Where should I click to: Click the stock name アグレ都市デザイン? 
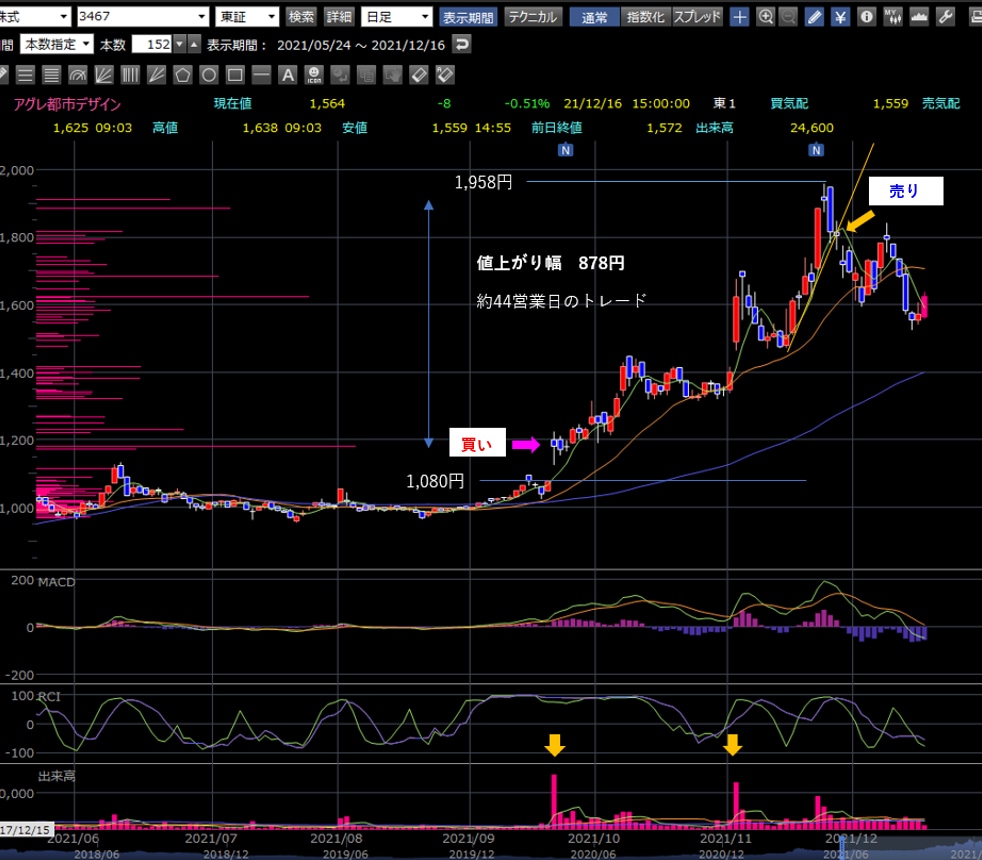point(68,104)
